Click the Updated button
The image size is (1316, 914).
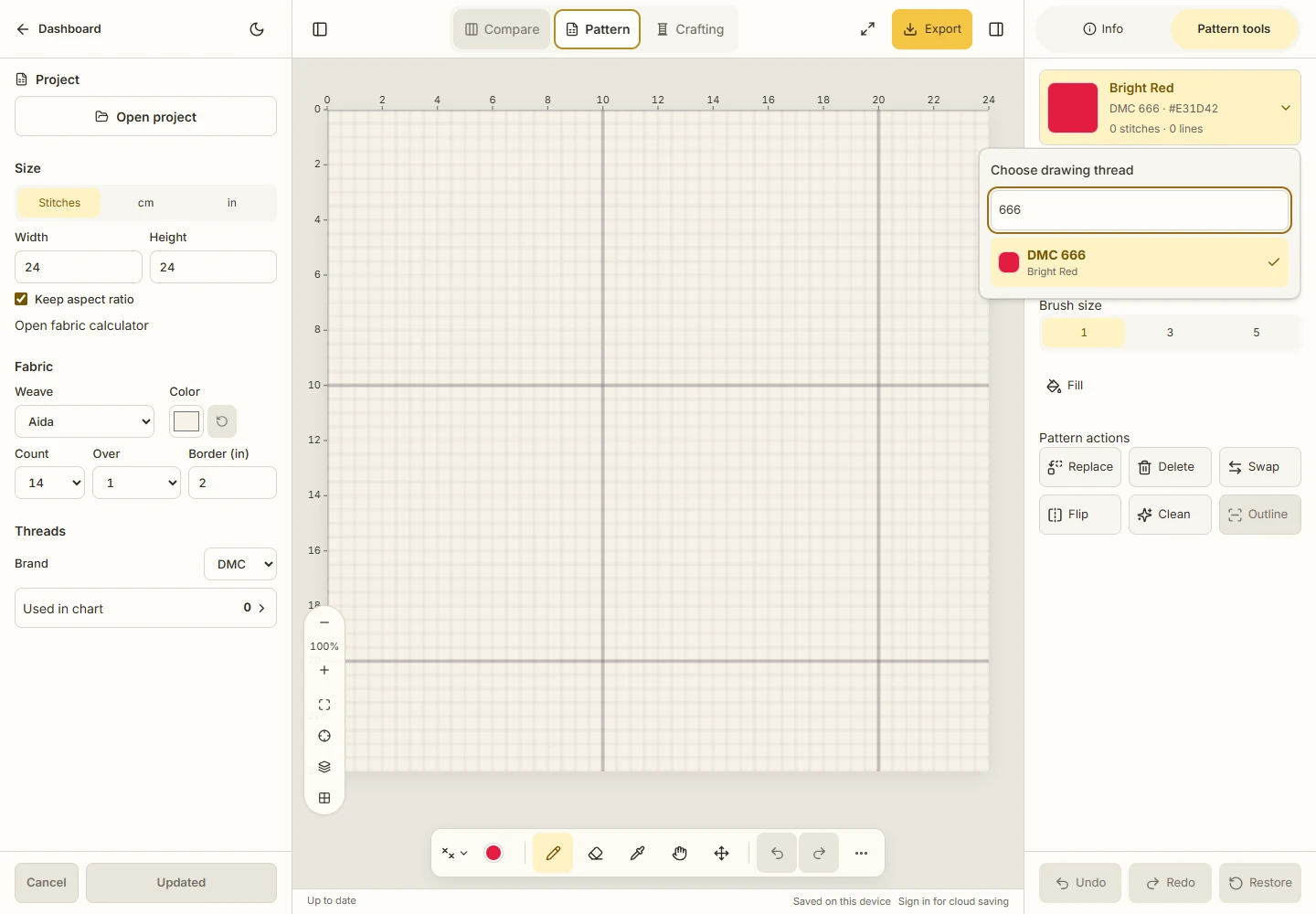181,883
